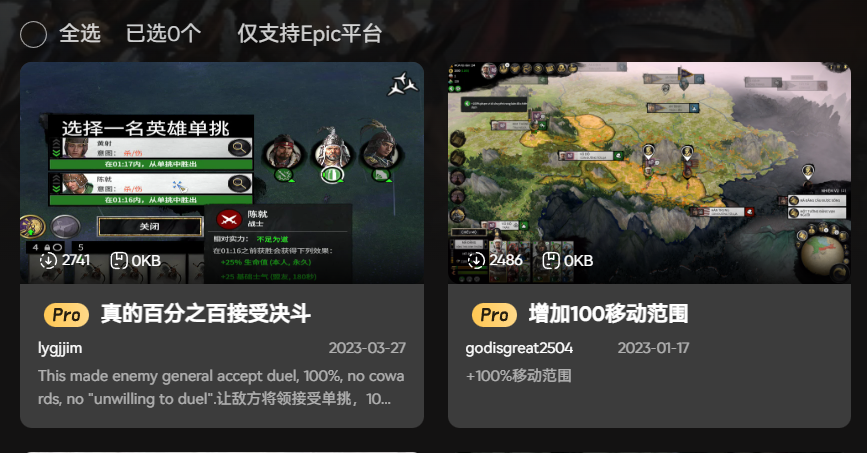The width and height of the screenshot is (867, 453).
Task: Click the 仅支持Epic平台 notice
Action: tap(310, 34)
